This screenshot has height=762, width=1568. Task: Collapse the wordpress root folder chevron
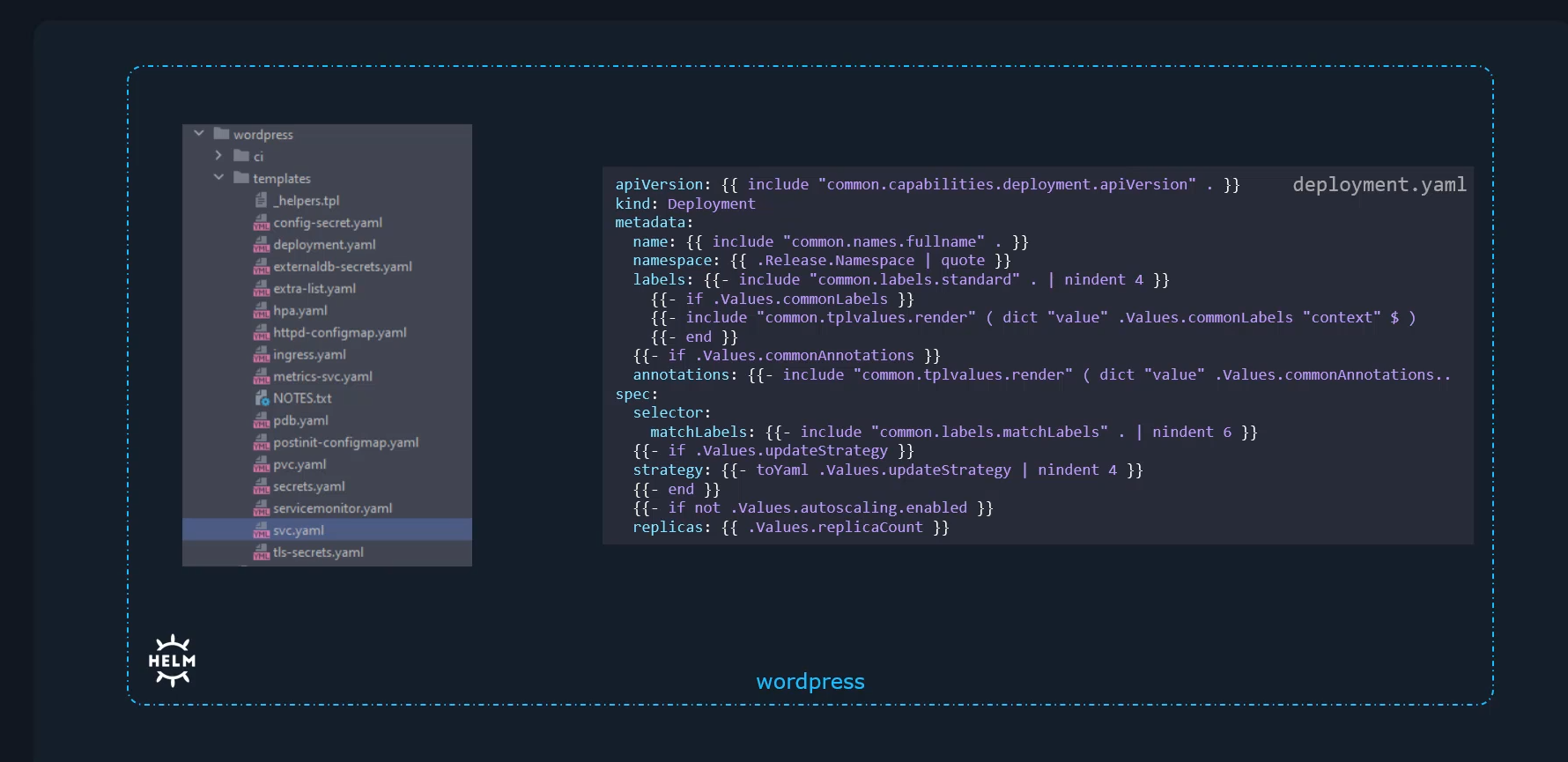[x=199, y=134]
